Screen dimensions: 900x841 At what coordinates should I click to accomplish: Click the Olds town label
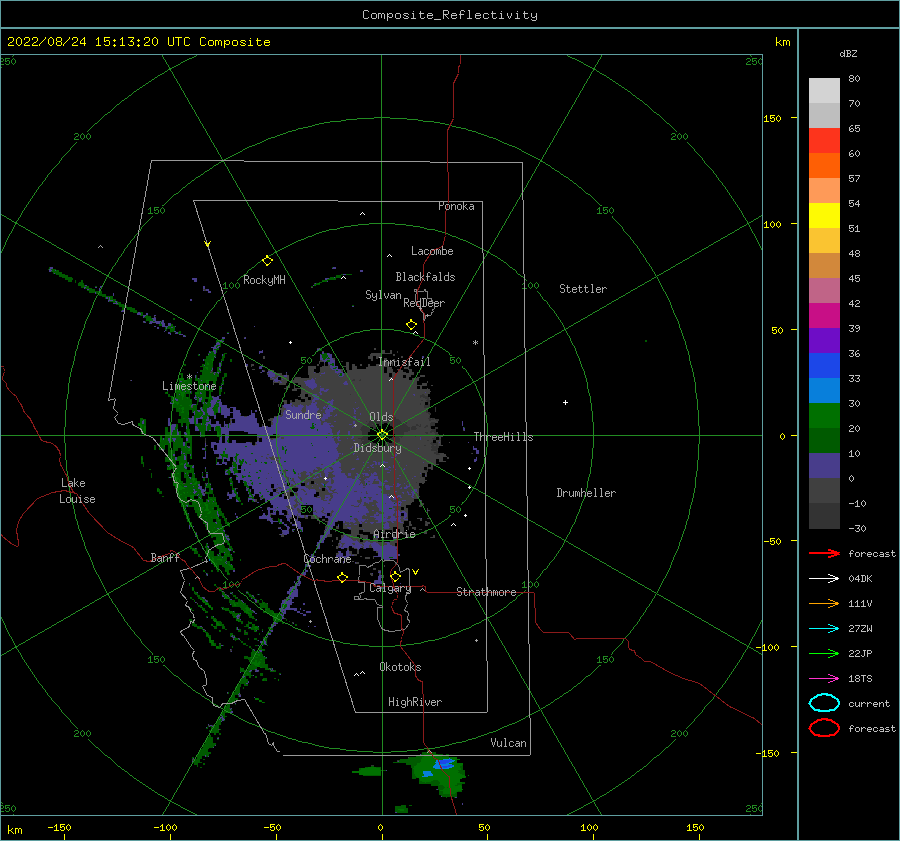381,417
